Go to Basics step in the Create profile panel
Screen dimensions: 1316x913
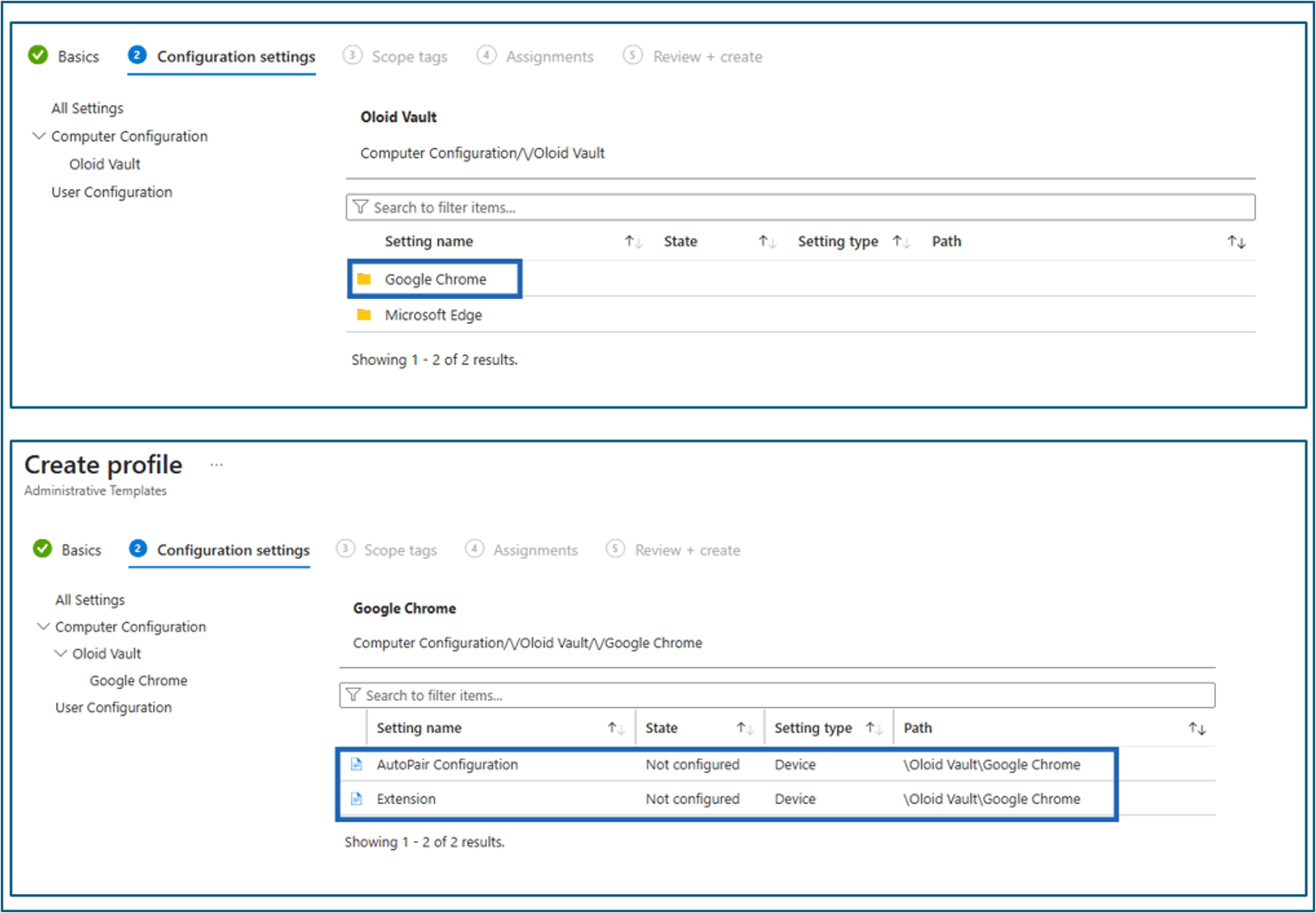[67, 549]
